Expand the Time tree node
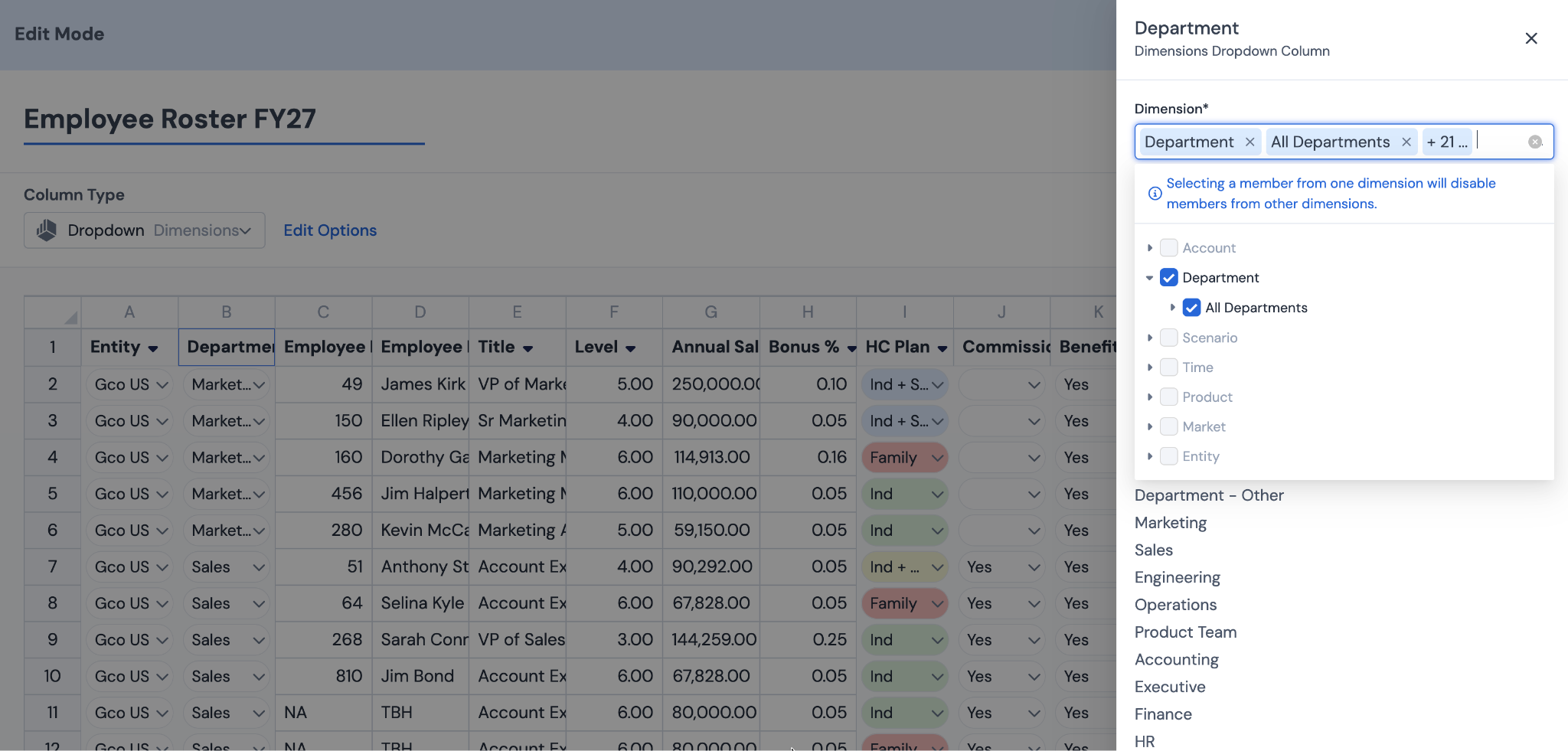Viewport: 1568px width, 751px height. point(1150,367)
